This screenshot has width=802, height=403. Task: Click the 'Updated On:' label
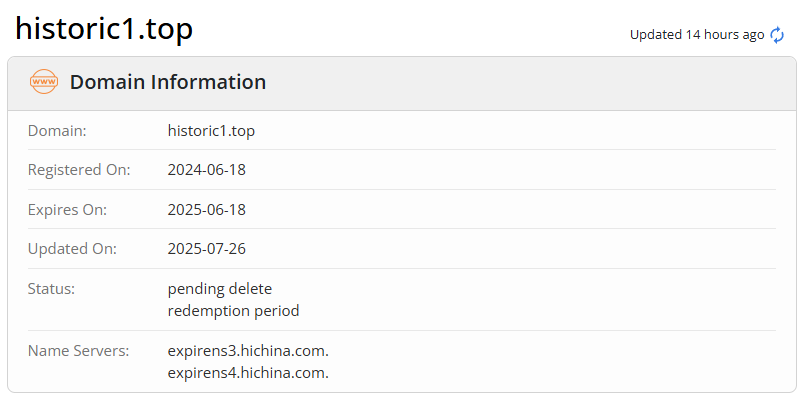coord(72,249)
